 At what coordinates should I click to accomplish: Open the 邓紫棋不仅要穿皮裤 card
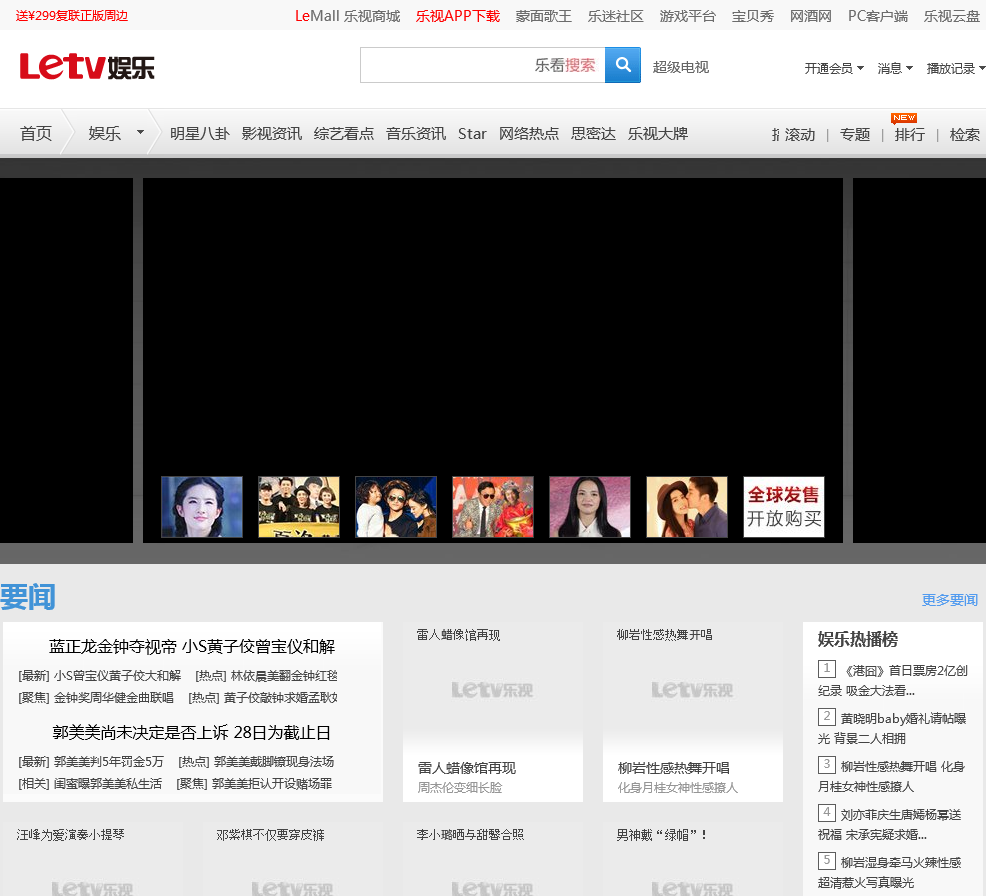[x=293, y=859]
